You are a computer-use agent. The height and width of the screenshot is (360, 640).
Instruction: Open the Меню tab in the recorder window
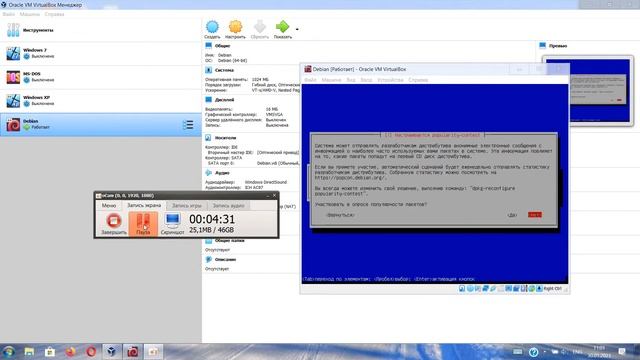(x=109, y=205)
